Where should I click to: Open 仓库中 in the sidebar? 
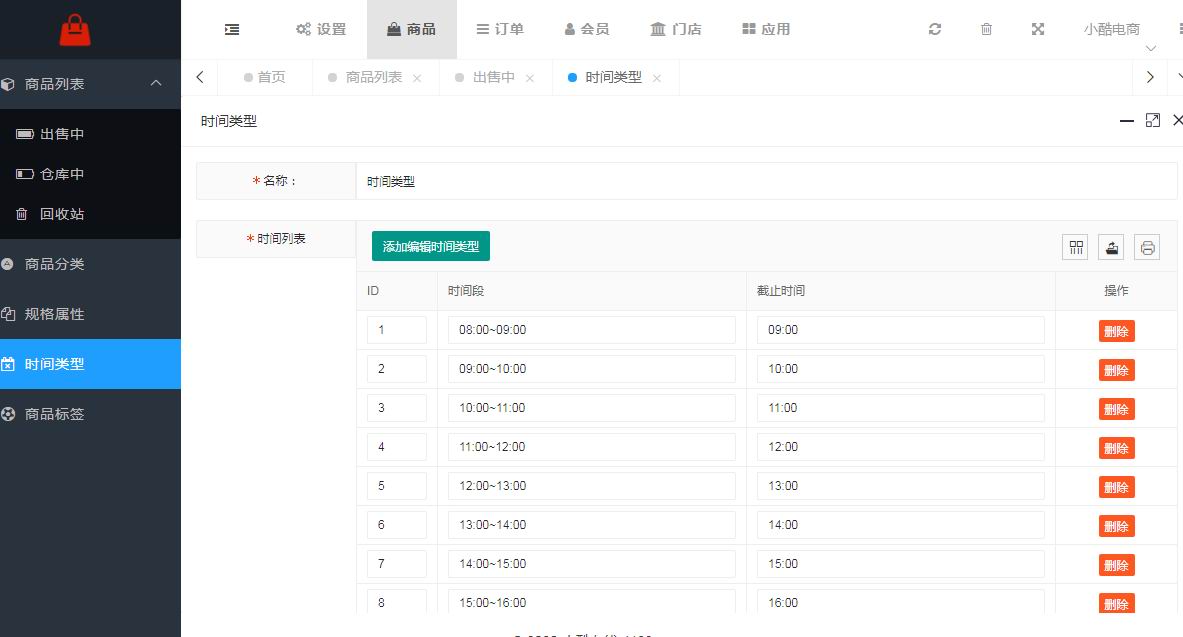[91, 174]
